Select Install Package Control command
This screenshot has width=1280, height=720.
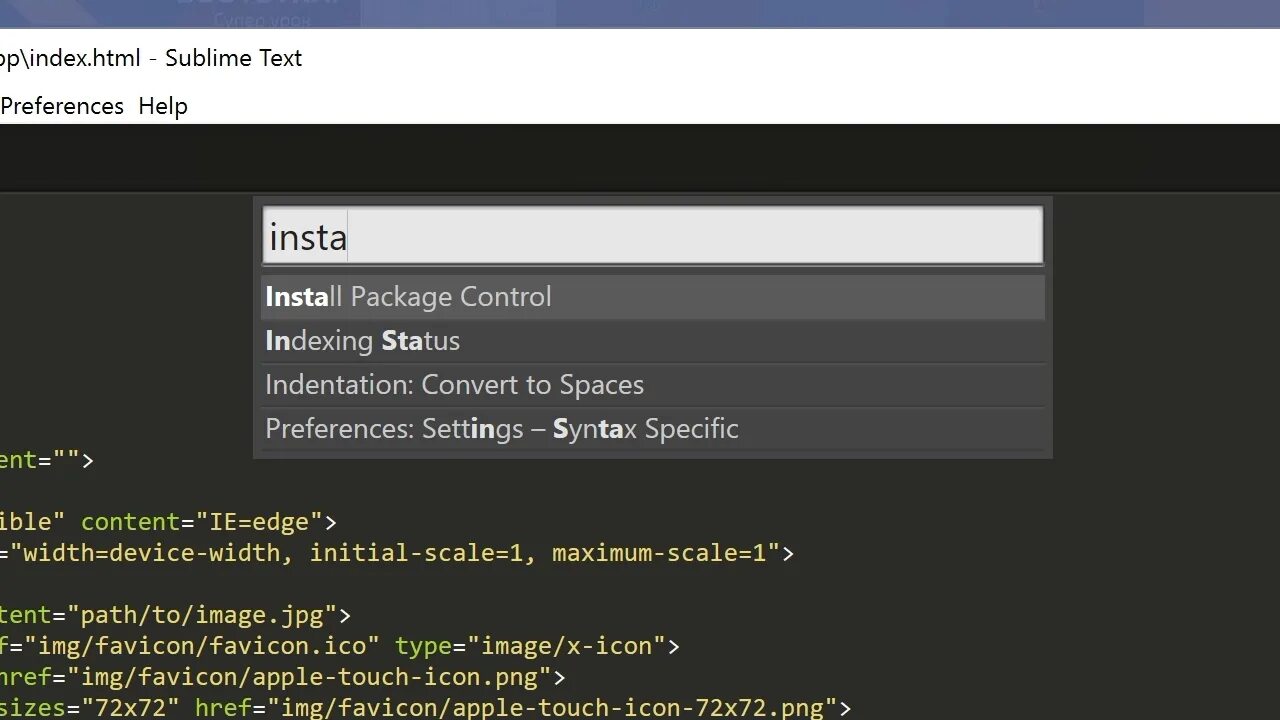point(652,297)
